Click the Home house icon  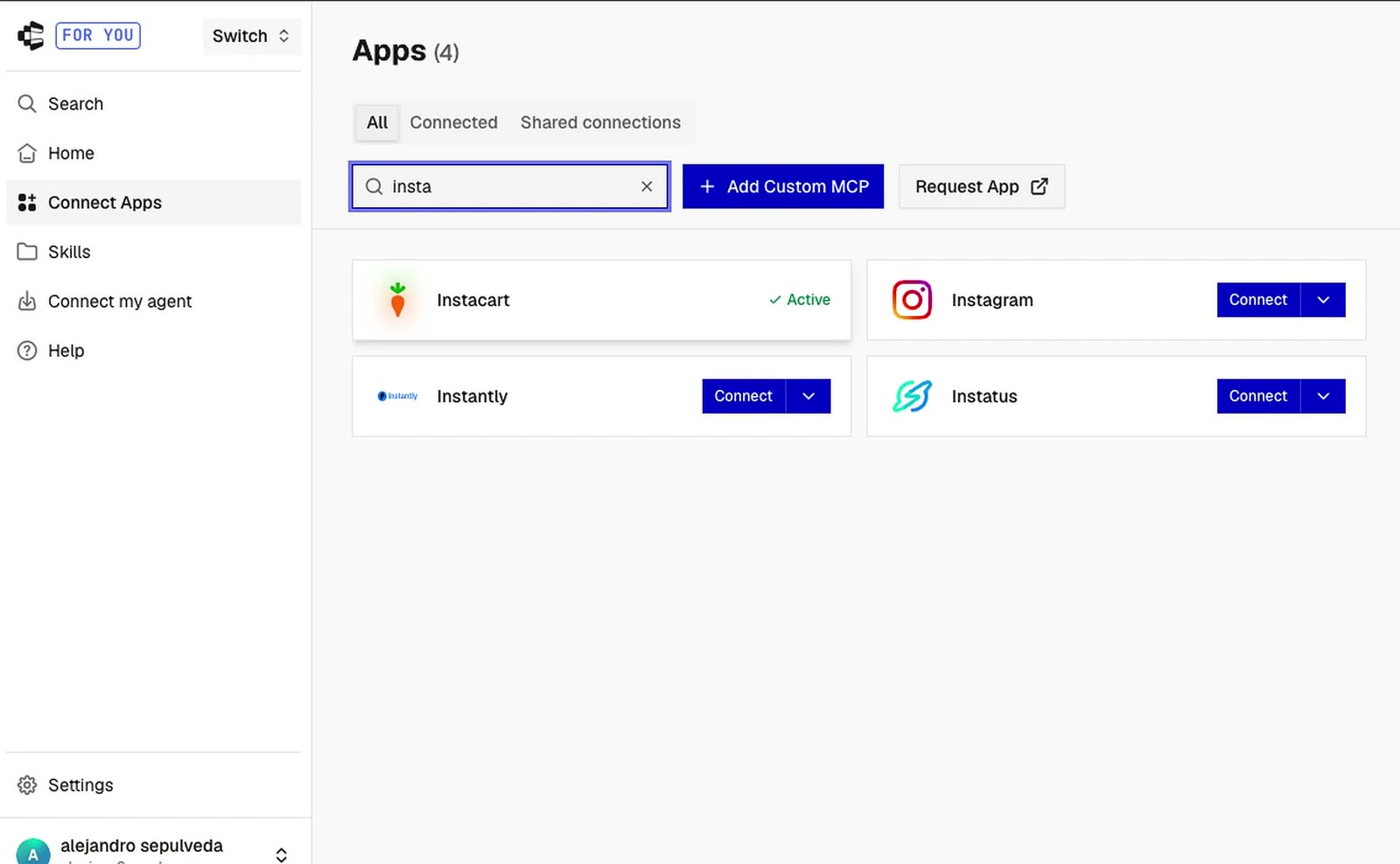[x=27, y=153]
